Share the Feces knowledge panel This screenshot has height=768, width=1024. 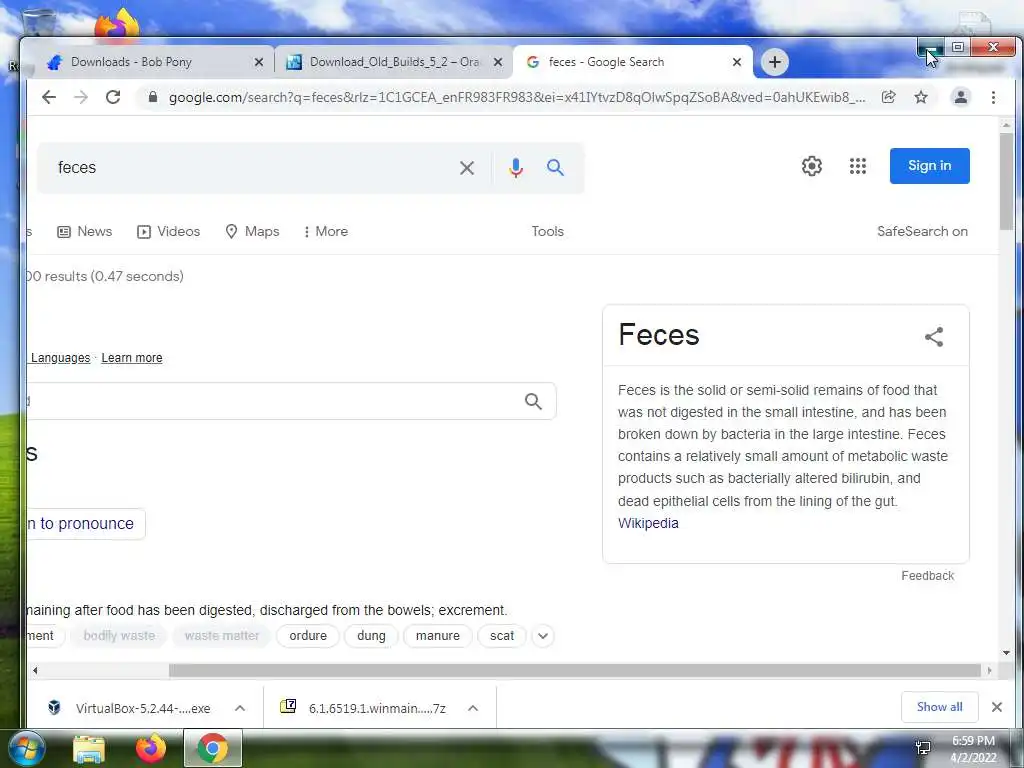[x=934, y=337]
